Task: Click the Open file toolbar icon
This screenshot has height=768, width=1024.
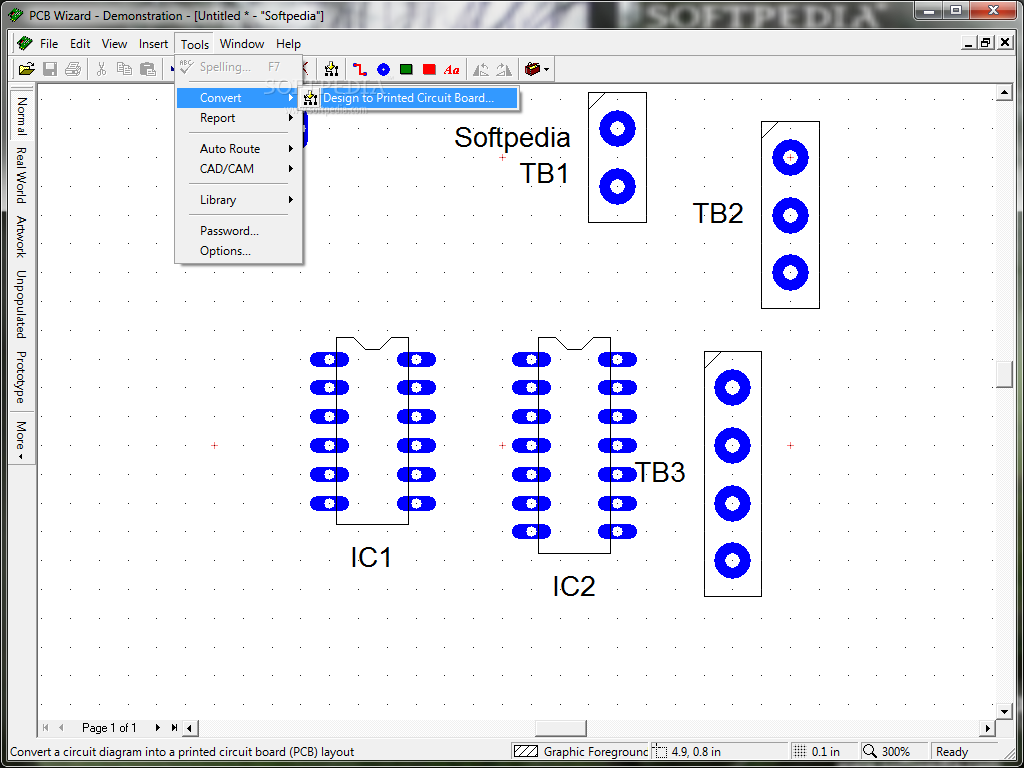Action: [26, 69]
